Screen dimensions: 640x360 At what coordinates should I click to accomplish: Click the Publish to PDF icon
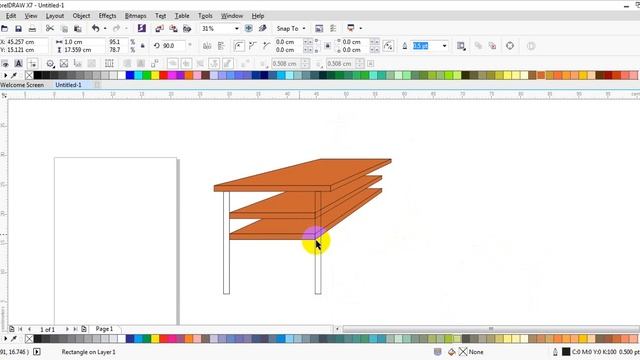click(x=187, y=28)
